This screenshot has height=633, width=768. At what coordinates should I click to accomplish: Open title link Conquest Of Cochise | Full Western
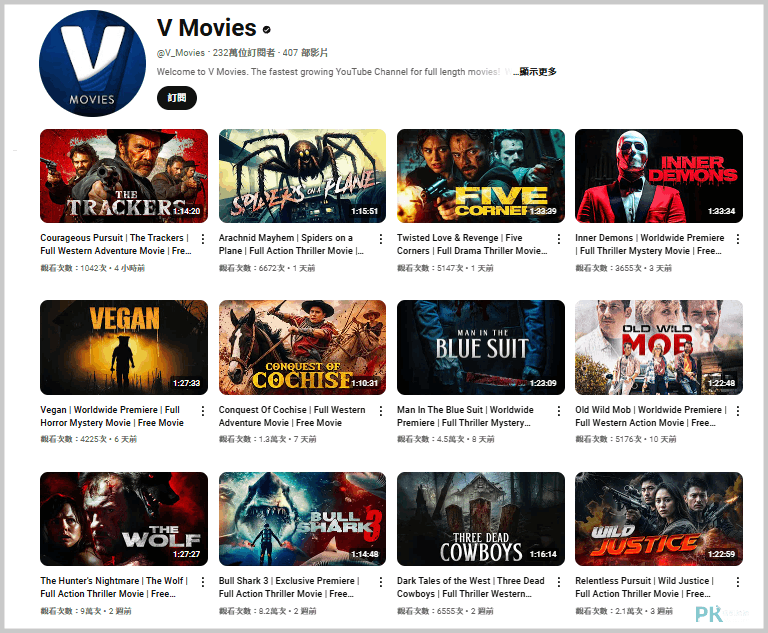[292, 416]
